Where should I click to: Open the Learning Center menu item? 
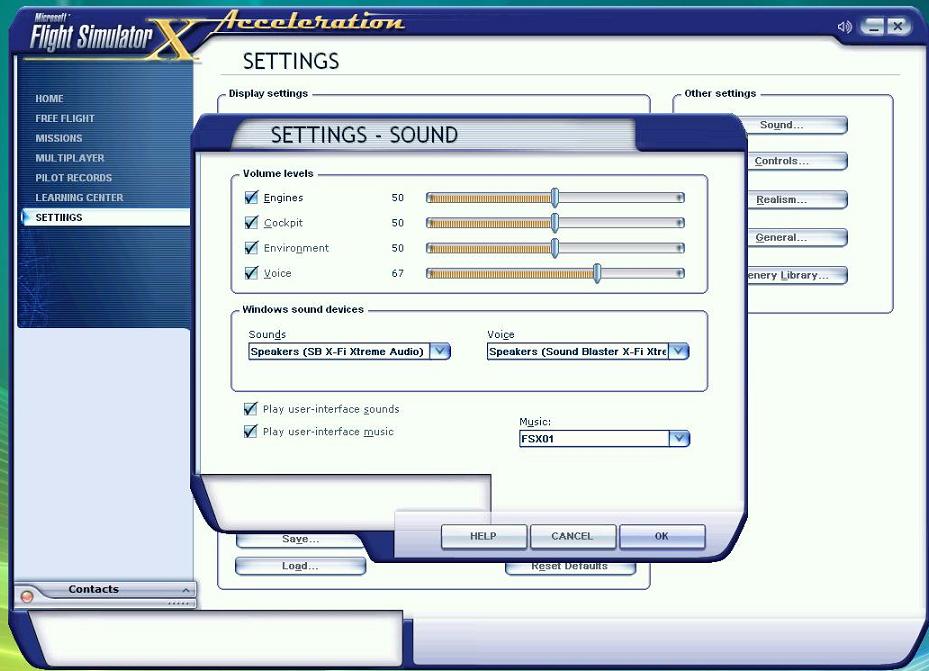pyautogui.click(x=79, y=198)
